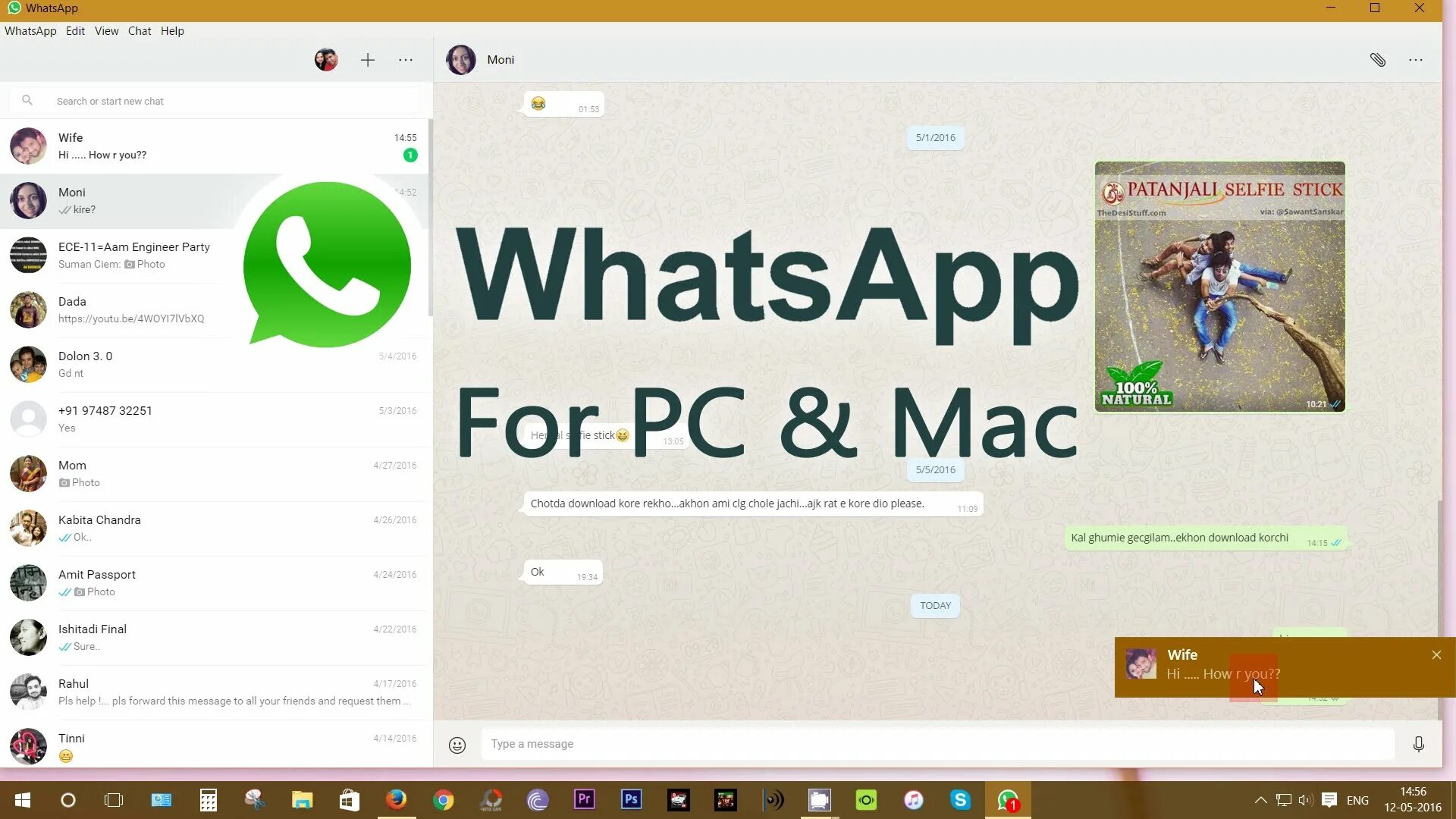The image size is (1456, 819).
Task: Open the Help menu in the menu bar
Action: click(x=171, y=30)
